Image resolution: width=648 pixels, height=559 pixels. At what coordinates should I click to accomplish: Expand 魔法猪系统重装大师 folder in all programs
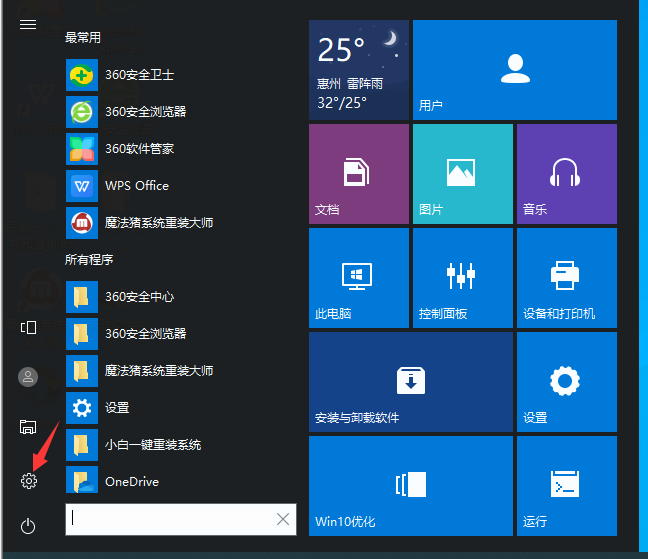point(140,371)
